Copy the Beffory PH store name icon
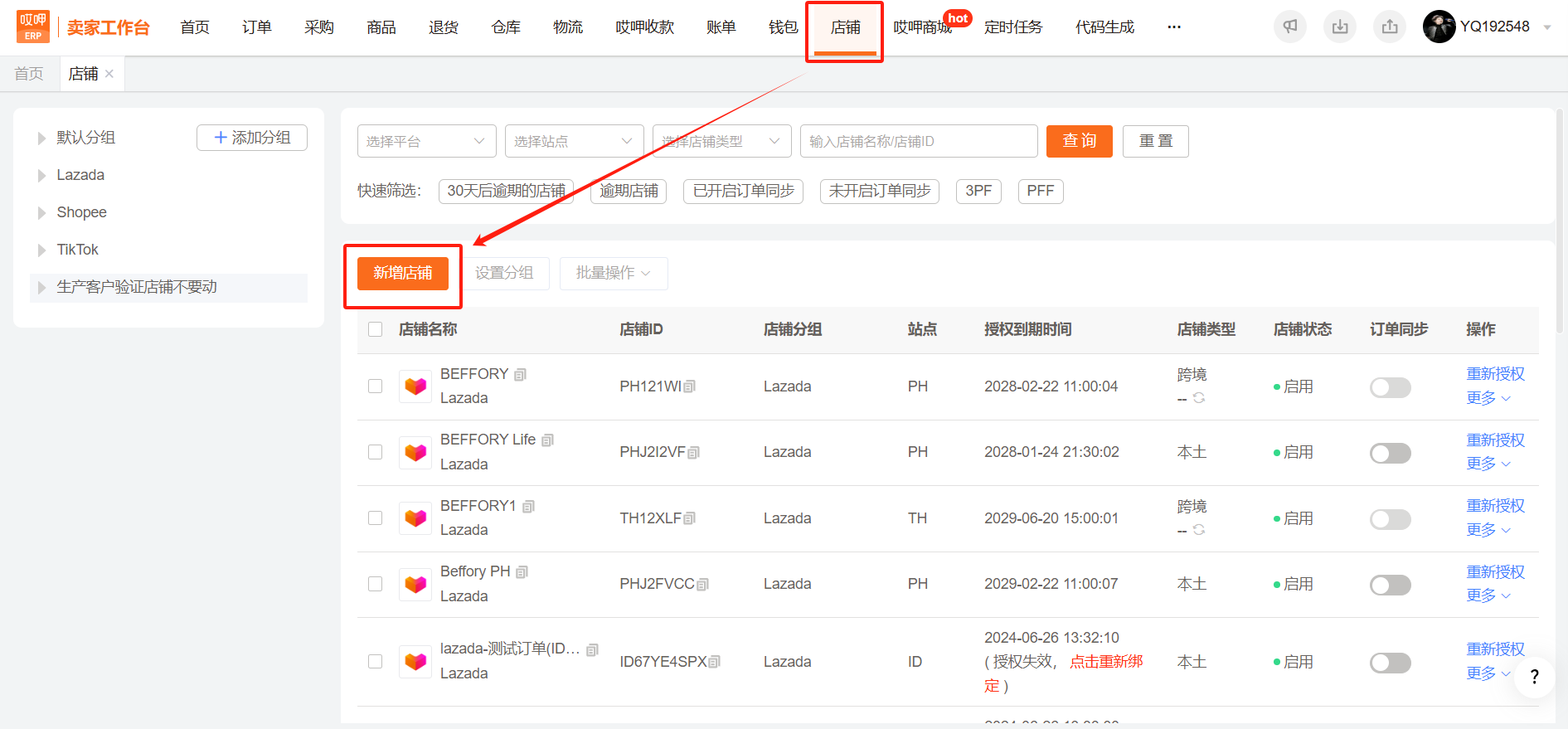This screenshot has height=729, width=1568. [x=522, y=572]
